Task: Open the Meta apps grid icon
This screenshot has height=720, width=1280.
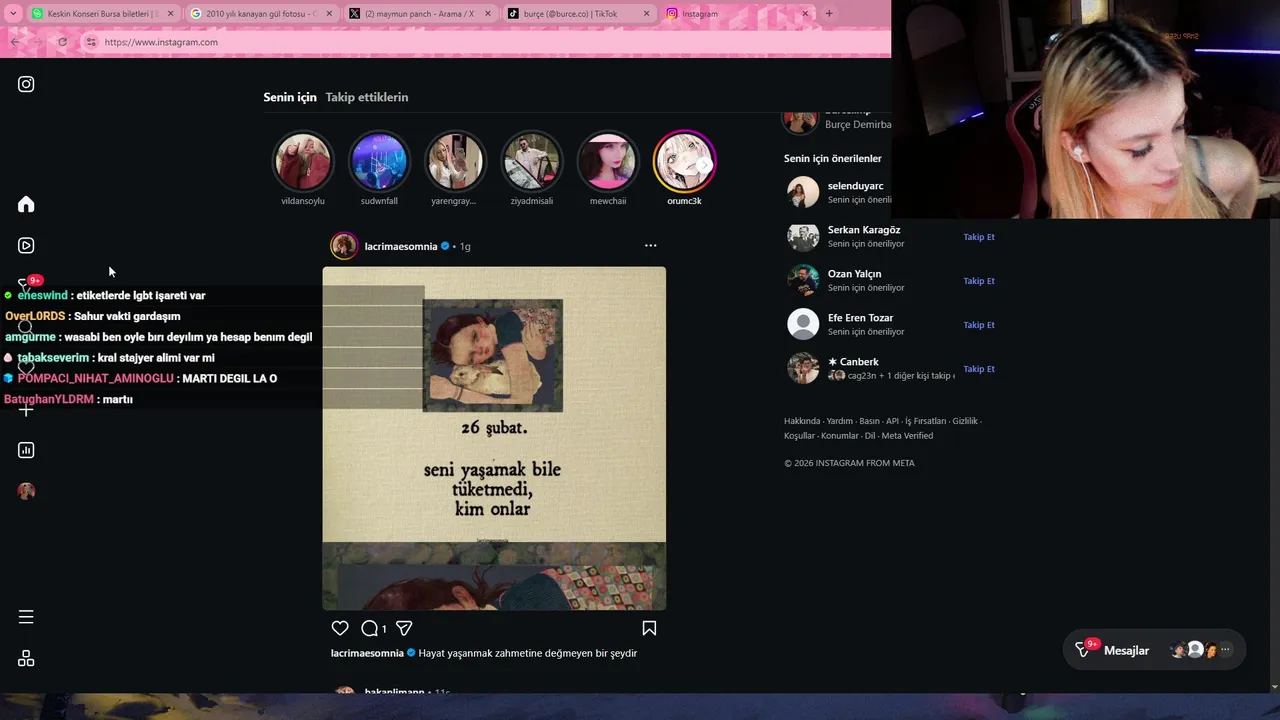Action: tap(26, 658)
